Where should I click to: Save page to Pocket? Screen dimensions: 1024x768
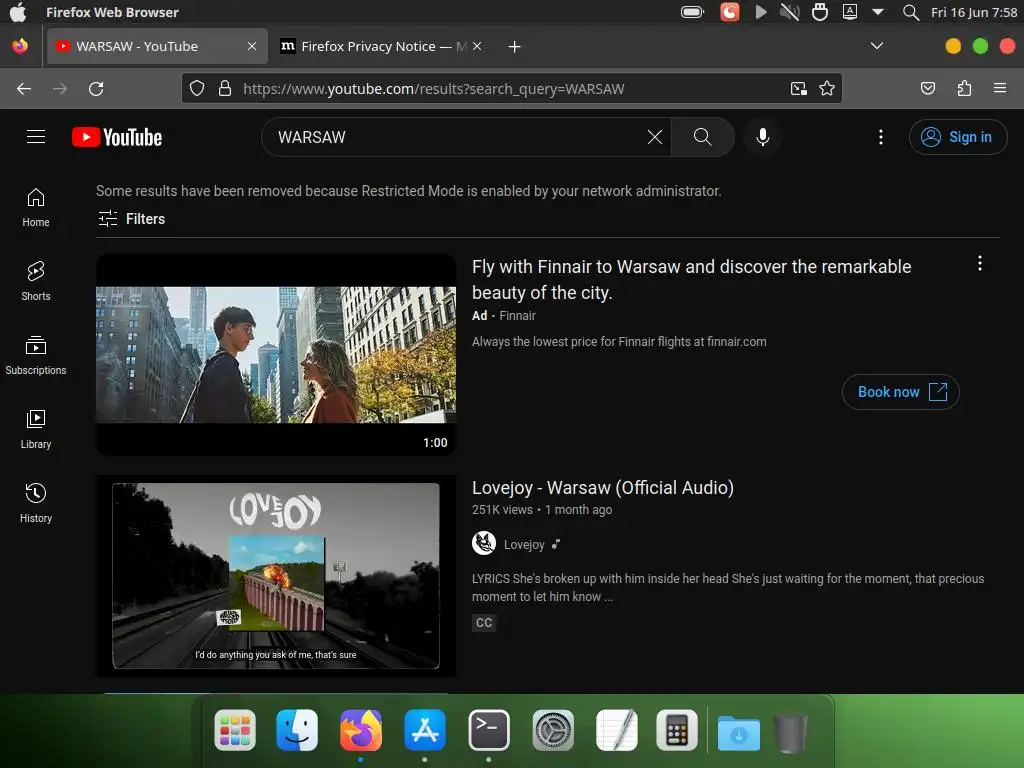click(x=927, y=88)
